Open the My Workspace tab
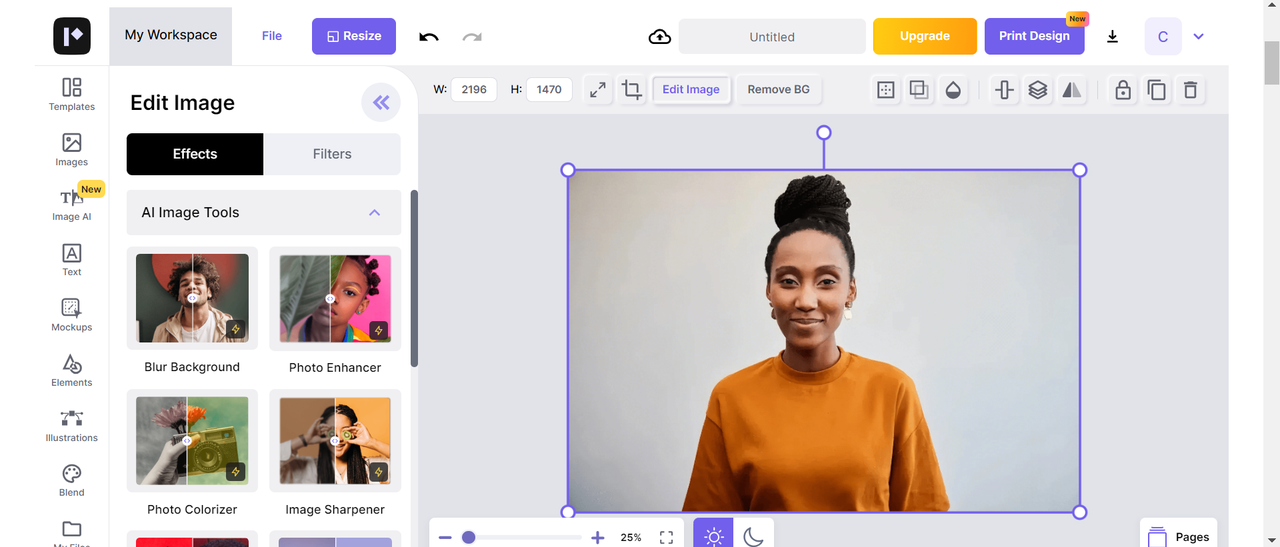Image resolution: width=1280 pixels, height=547 pixels. click(171, 35)
